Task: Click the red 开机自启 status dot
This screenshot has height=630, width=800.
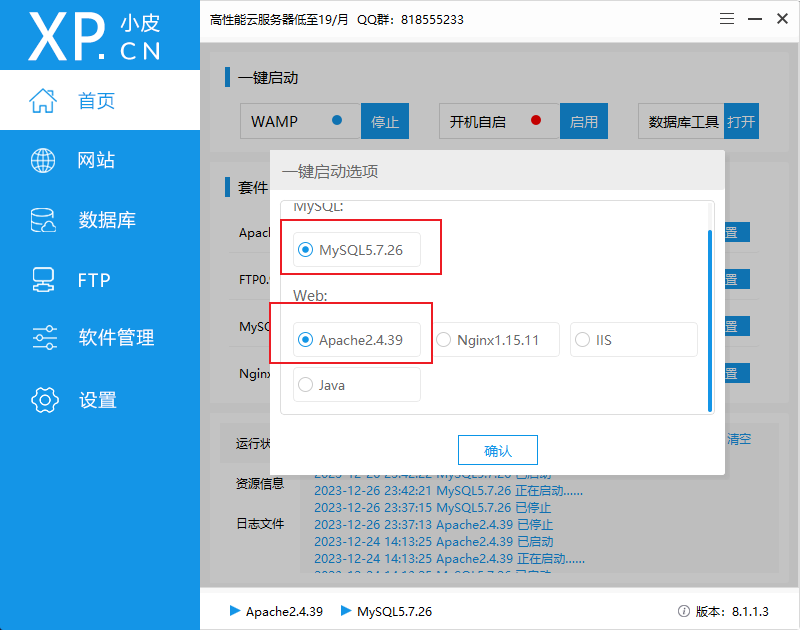Action: click(536, 120)
